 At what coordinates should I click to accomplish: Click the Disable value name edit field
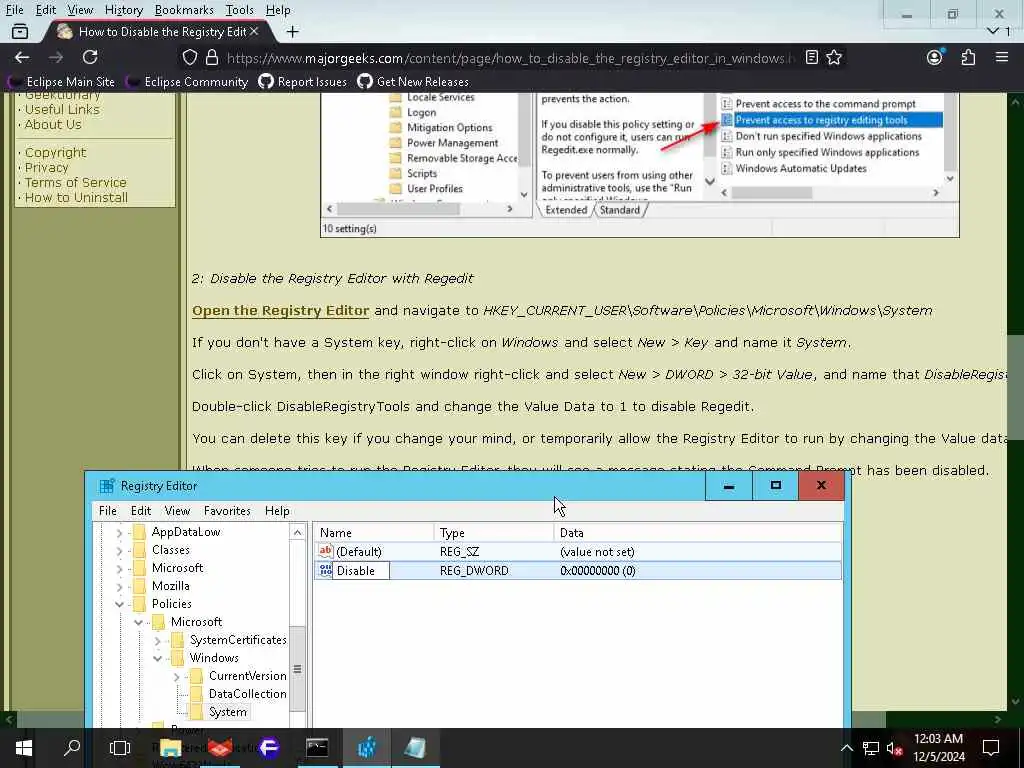click(361, 571)
